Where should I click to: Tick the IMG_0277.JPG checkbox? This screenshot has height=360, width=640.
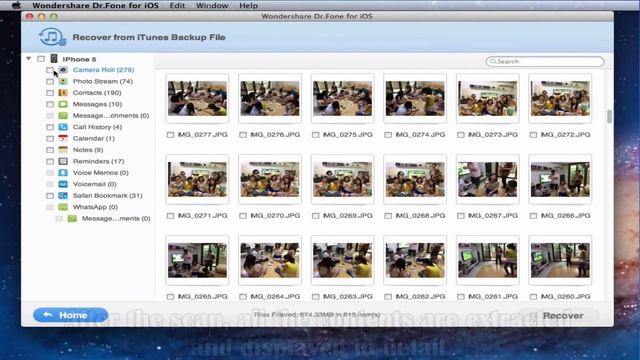click(170, 135)
